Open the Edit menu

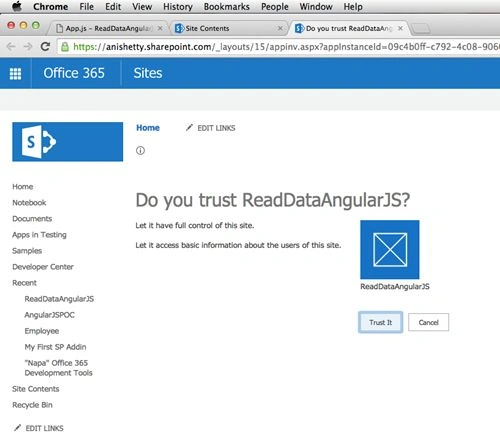tap(113, 6)
